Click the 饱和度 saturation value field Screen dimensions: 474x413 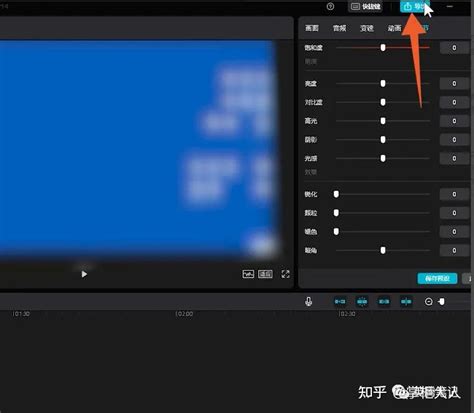454,48
